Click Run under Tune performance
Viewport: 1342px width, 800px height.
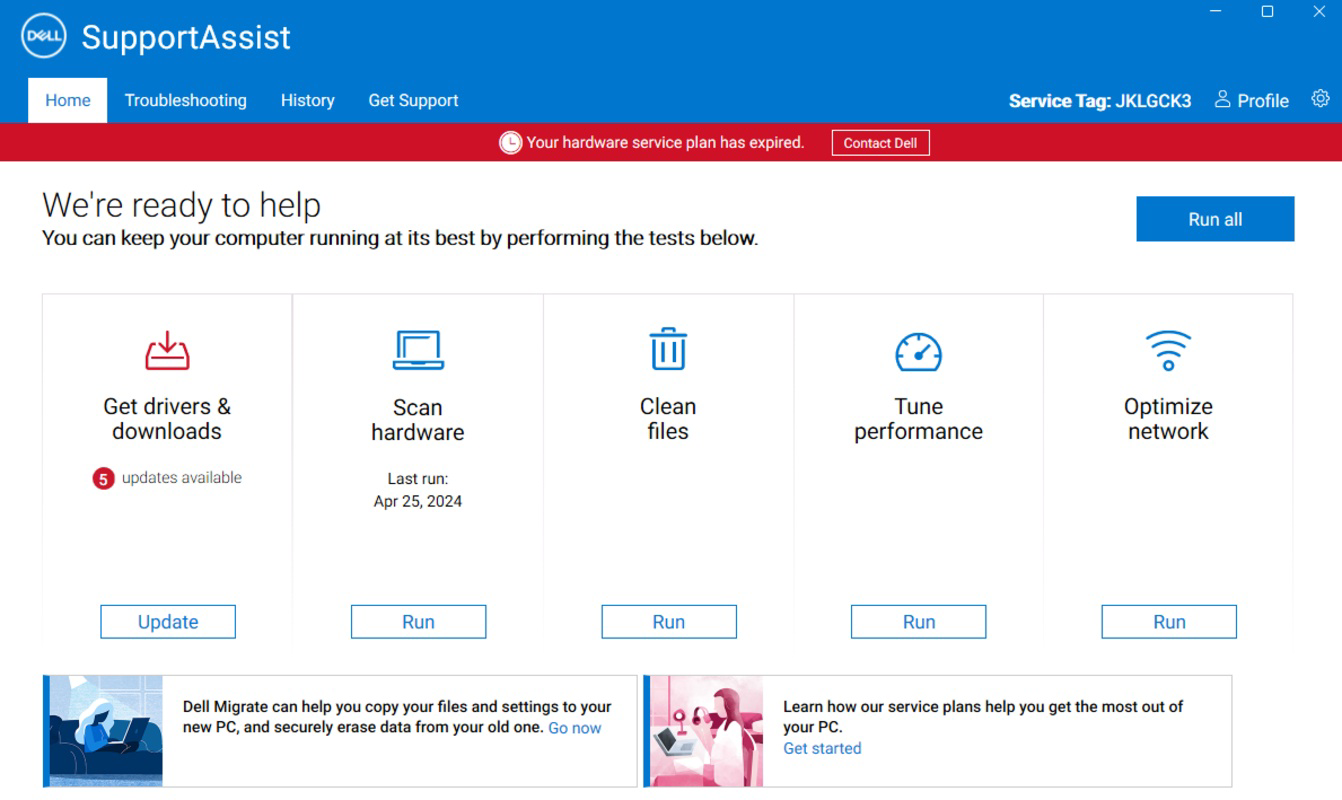(919, 621)
